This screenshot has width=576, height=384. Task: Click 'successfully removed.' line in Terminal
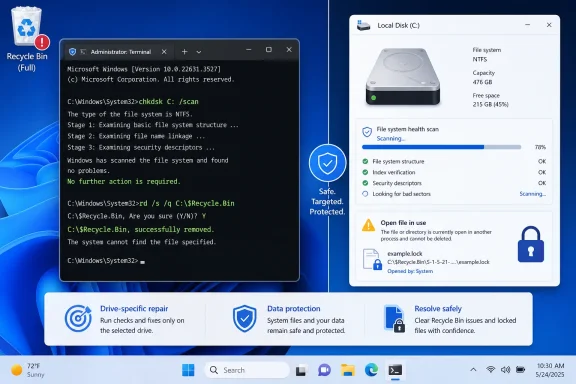coord(140,229)
